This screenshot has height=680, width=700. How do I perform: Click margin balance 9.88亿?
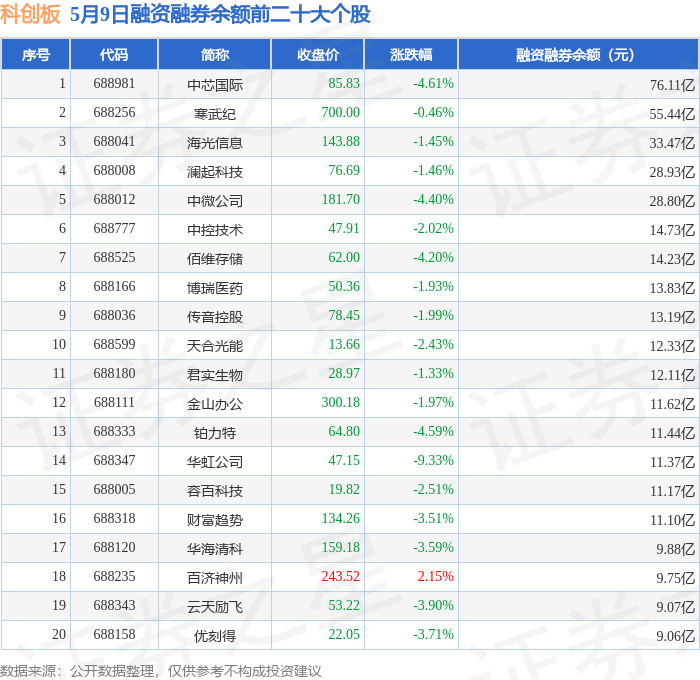tap(675, 549)
